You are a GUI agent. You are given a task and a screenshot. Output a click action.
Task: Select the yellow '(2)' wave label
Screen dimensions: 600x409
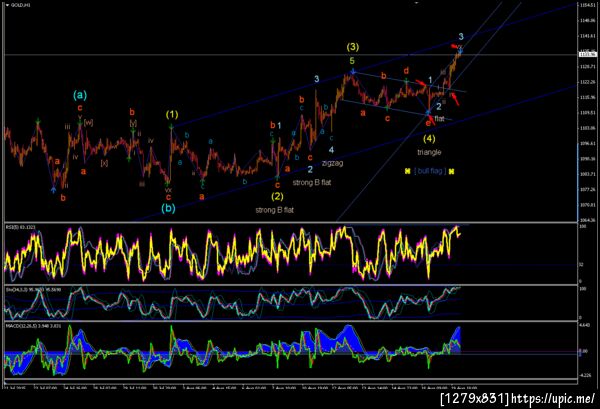pos(277,197)
